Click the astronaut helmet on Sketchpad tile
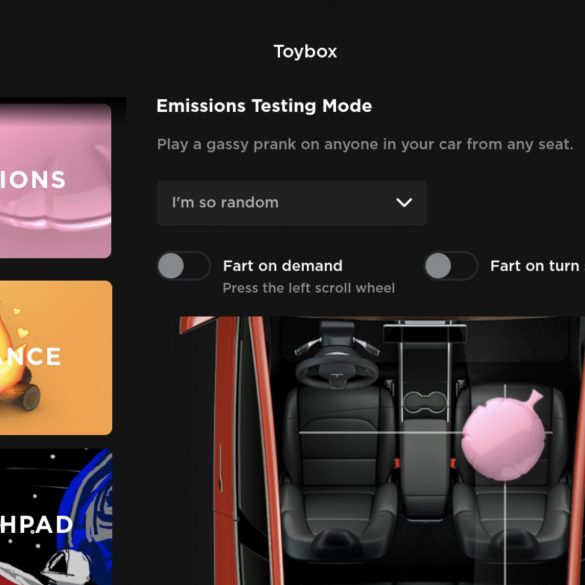The height and width of the screenshot is (585, 585). [69, 567]
